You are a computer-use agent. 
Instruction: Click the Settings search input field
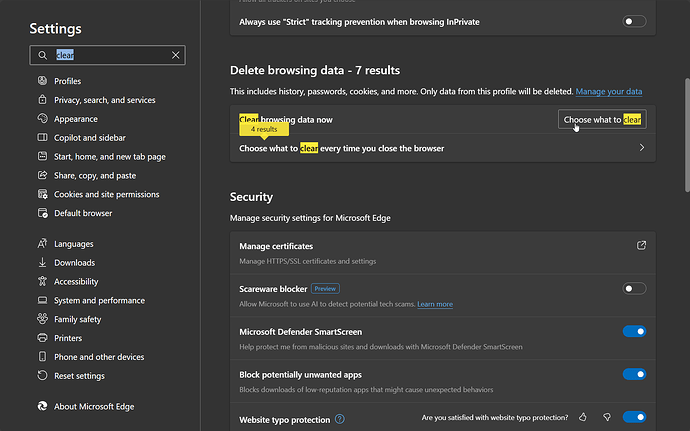tap(108, 56)
